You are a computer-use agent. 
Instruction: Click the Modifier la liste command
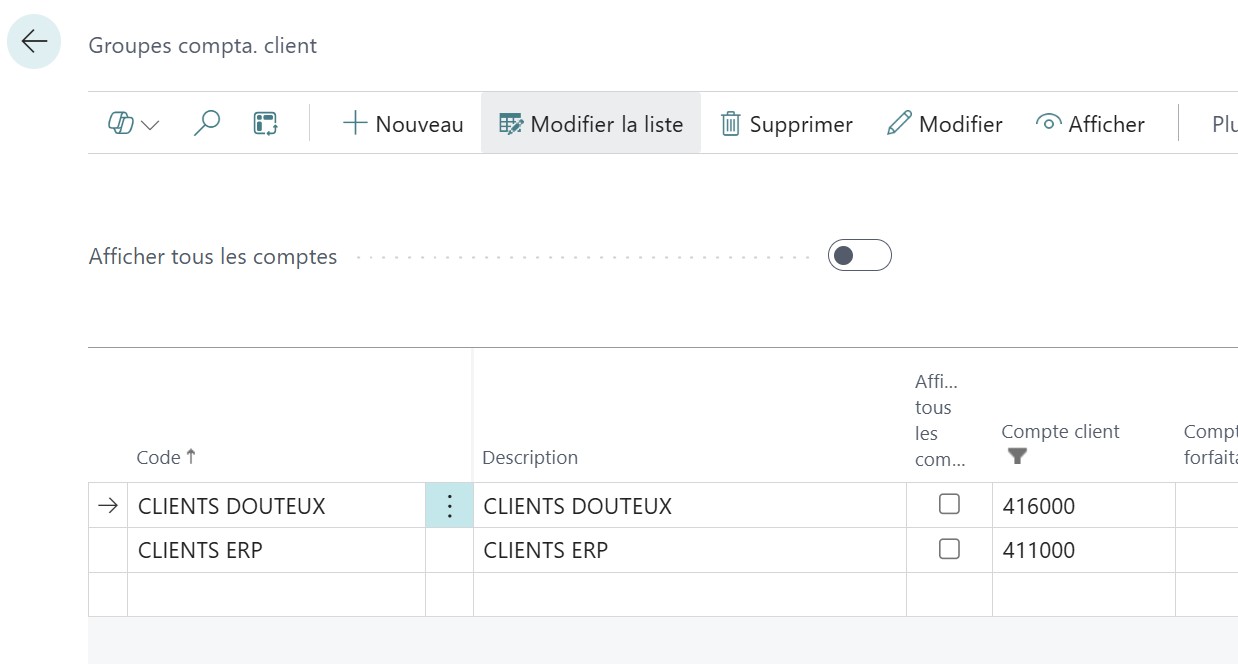point(591,122)
